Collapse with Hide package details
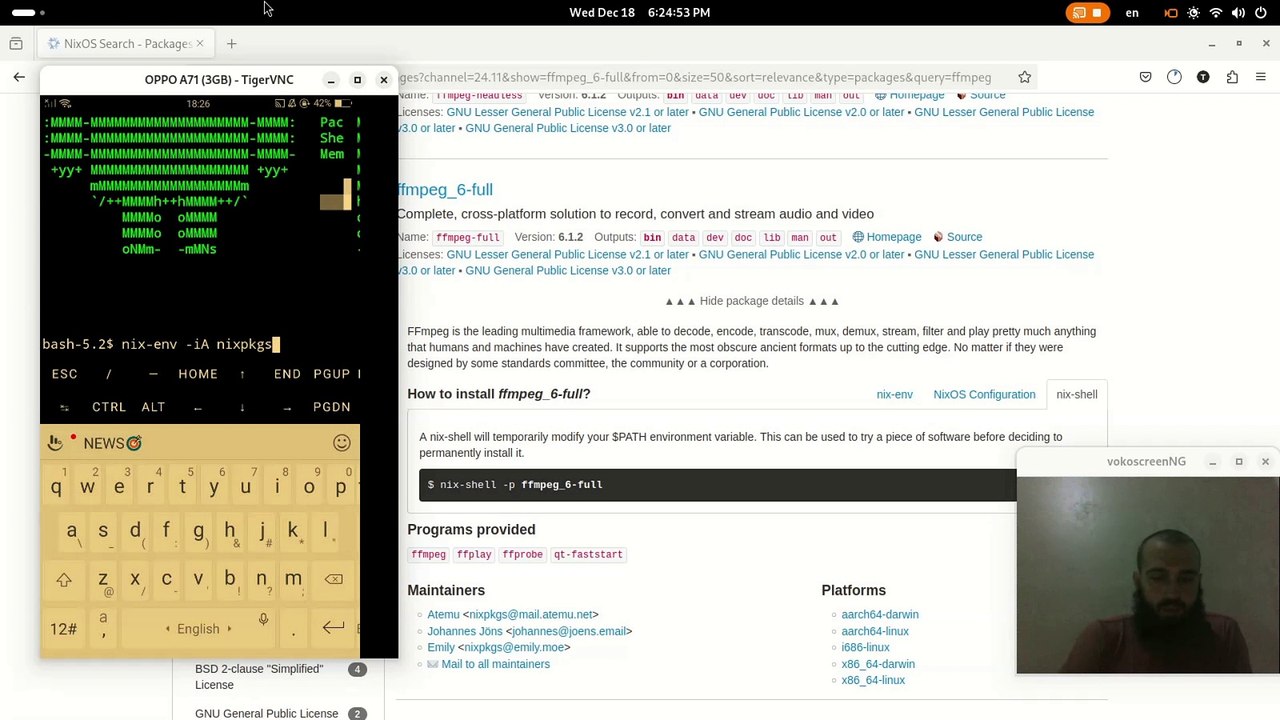This screenshot has width=1280, height=720. coord(752,301)
